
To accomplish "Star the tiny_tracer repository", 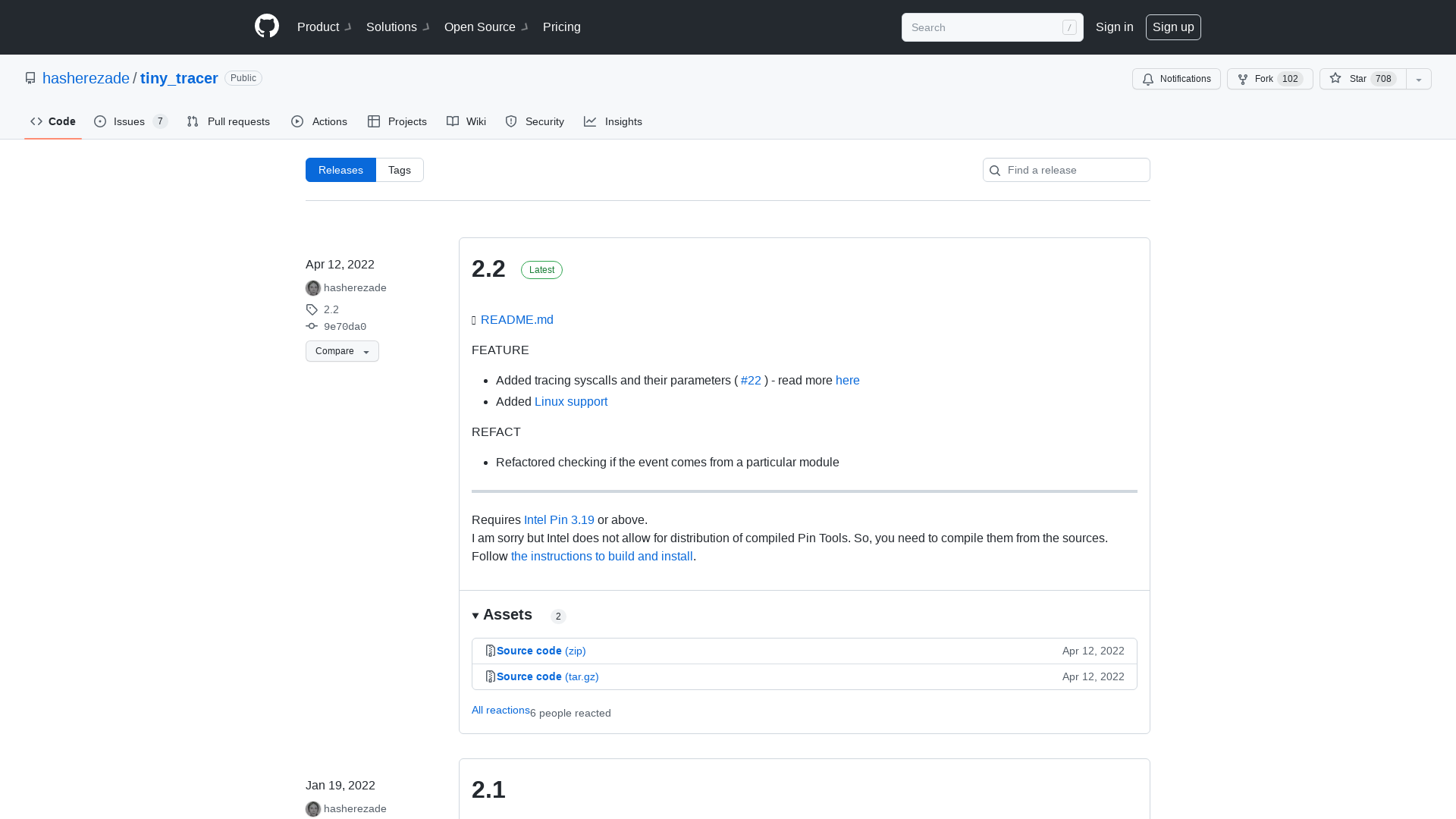I will click(x=1363, y=79).
